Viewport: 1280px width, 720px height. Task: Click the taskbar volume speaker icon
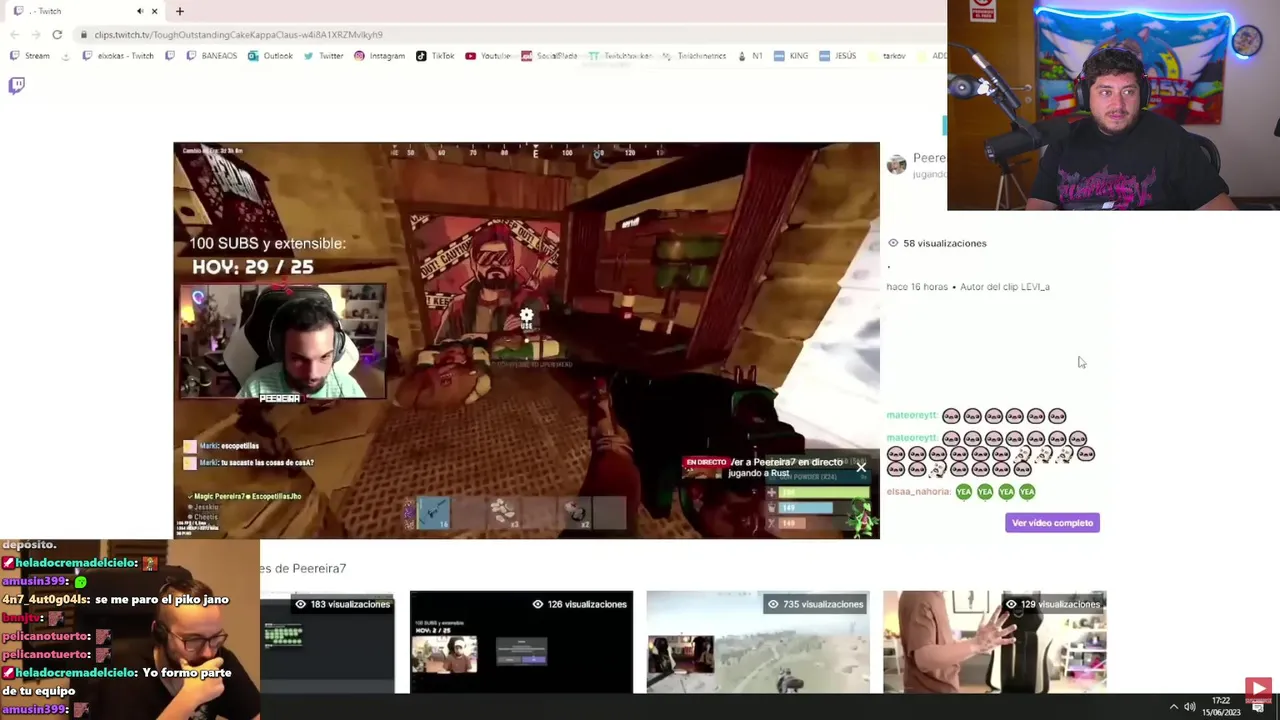coord(1190,707)
